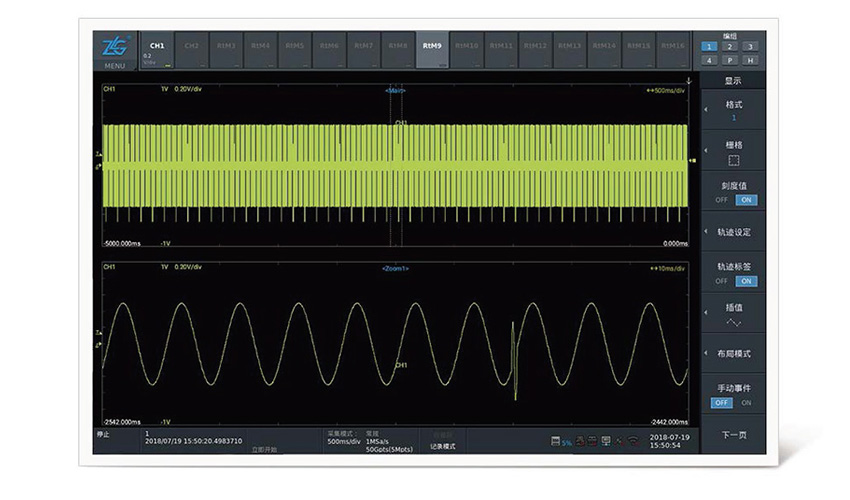The height and width of the screenshot is (500, 850).
Task: Set 手动事件 manual event to OFF
Action: click(722, 403)
